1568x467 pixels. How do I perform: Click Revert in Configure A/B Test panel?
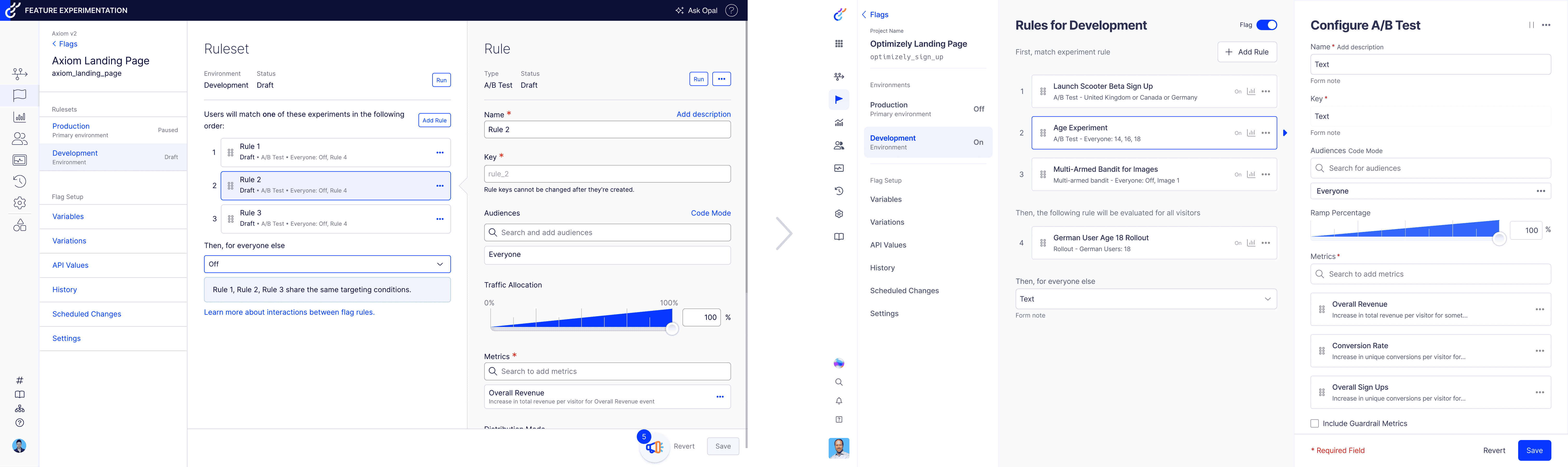[1494, 451]
